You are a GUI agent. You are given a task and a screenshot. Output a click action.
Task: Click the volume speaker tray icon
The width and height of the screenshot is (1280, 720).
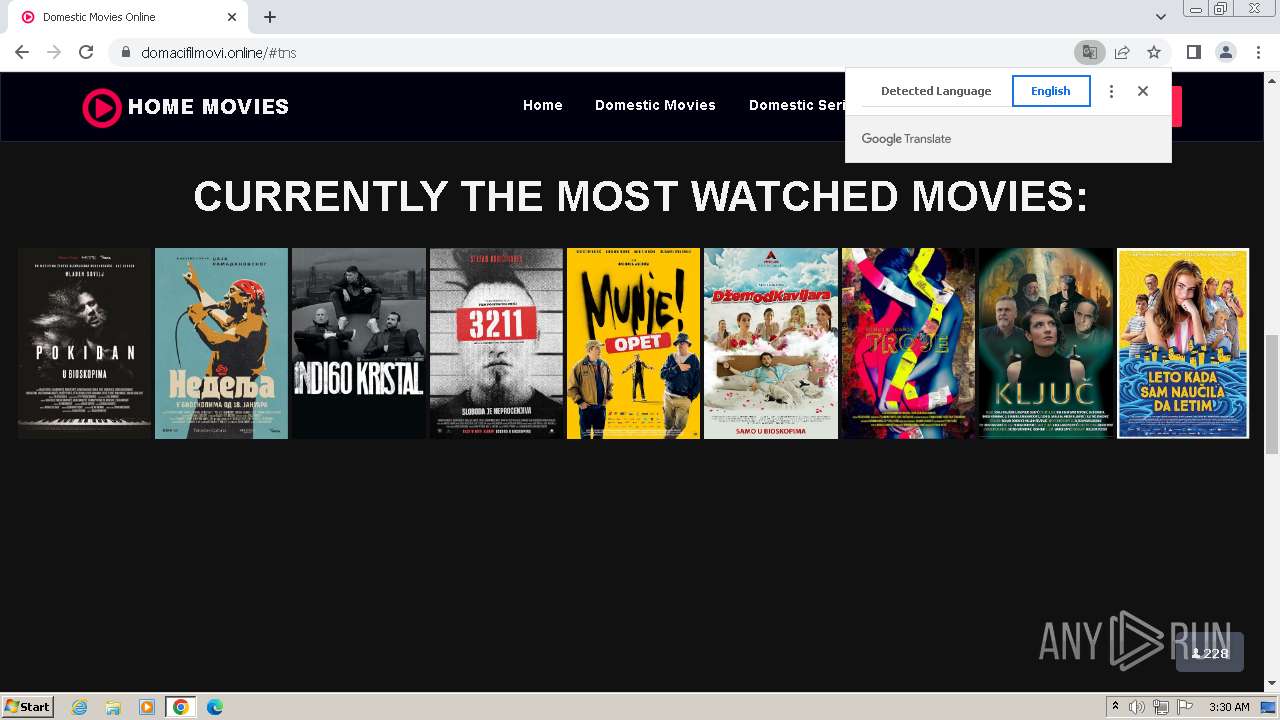[x=1137, y=707]
